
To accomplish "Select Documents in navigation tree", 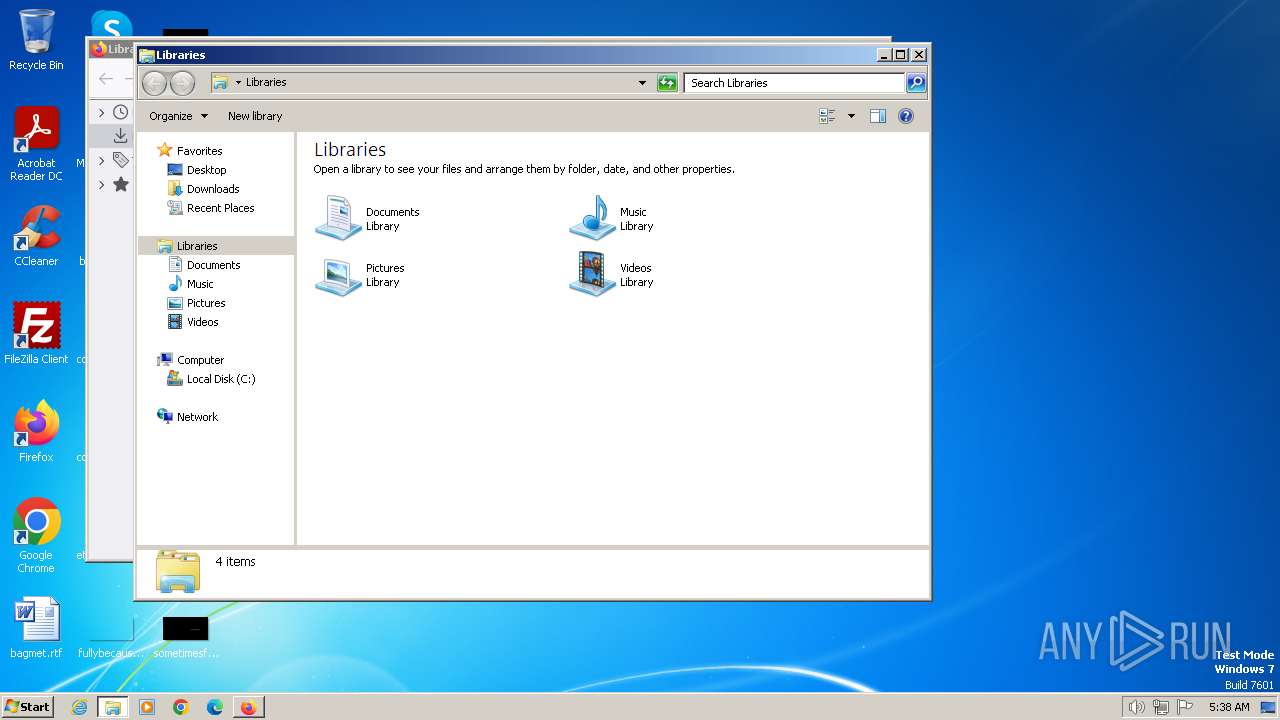I will [x=213, y=265].
